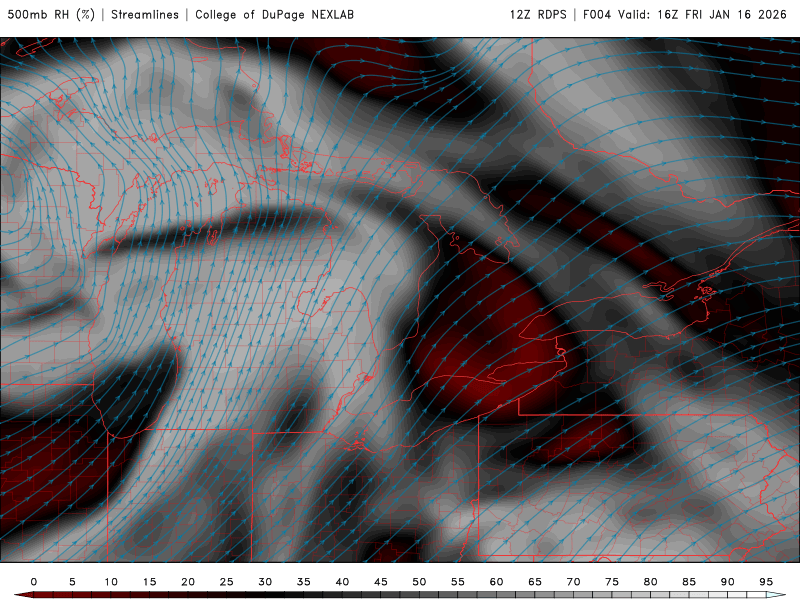
Task: Click "College of DuPage NEXLAB" header text
Action: 274,14
